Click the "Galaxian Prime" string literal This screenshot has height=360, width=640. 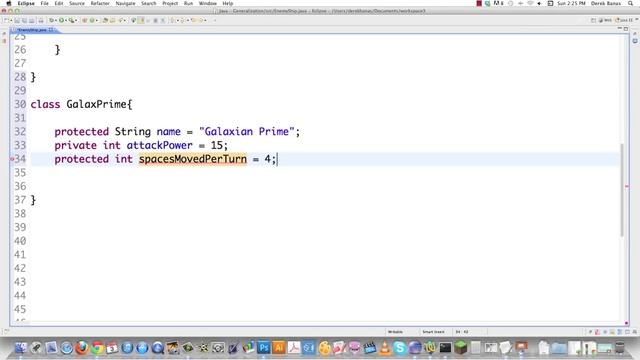(247, 131)
